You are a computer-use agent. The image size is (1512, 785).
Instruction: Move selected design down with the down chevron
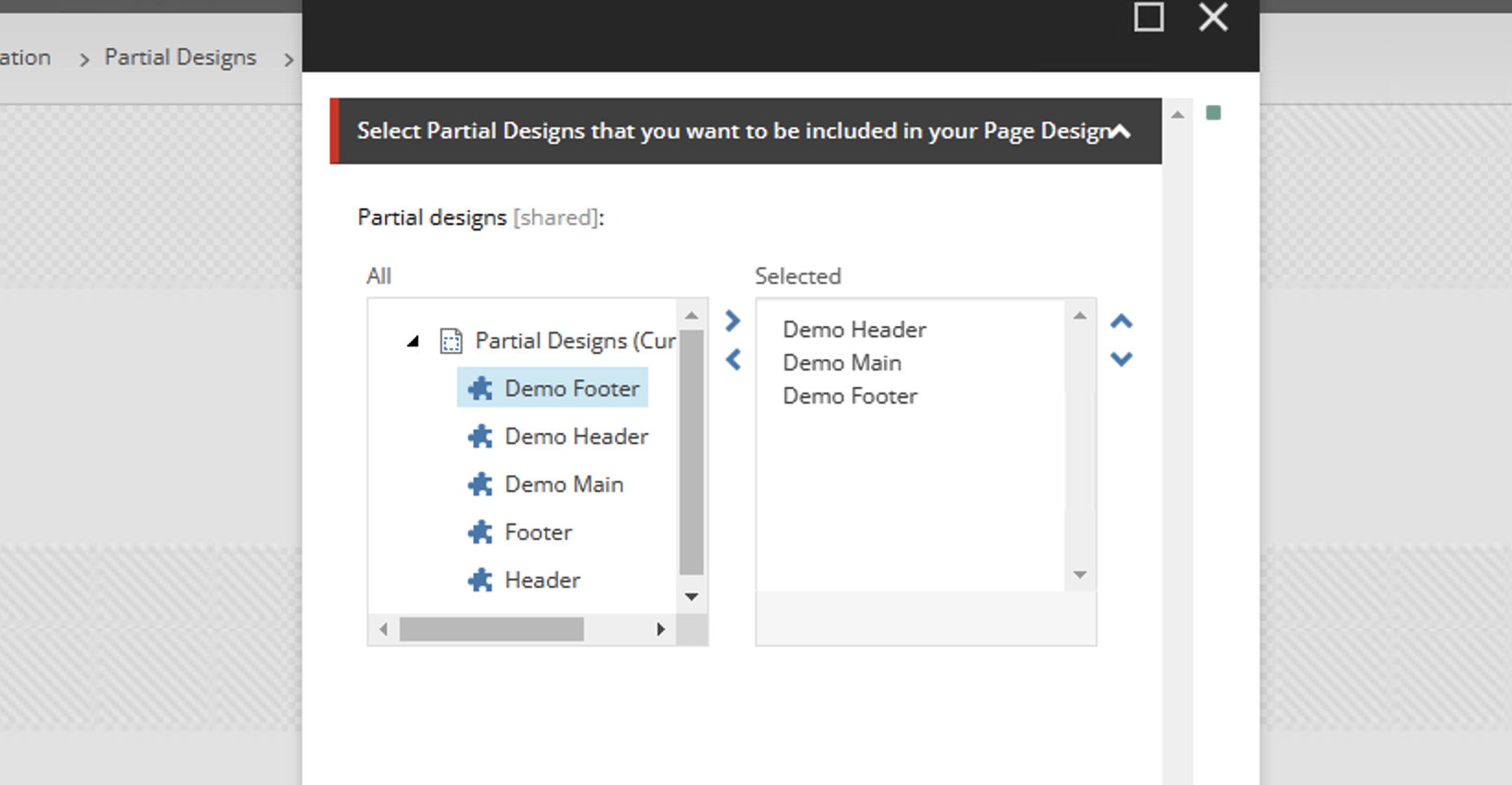pos(1121,358)
